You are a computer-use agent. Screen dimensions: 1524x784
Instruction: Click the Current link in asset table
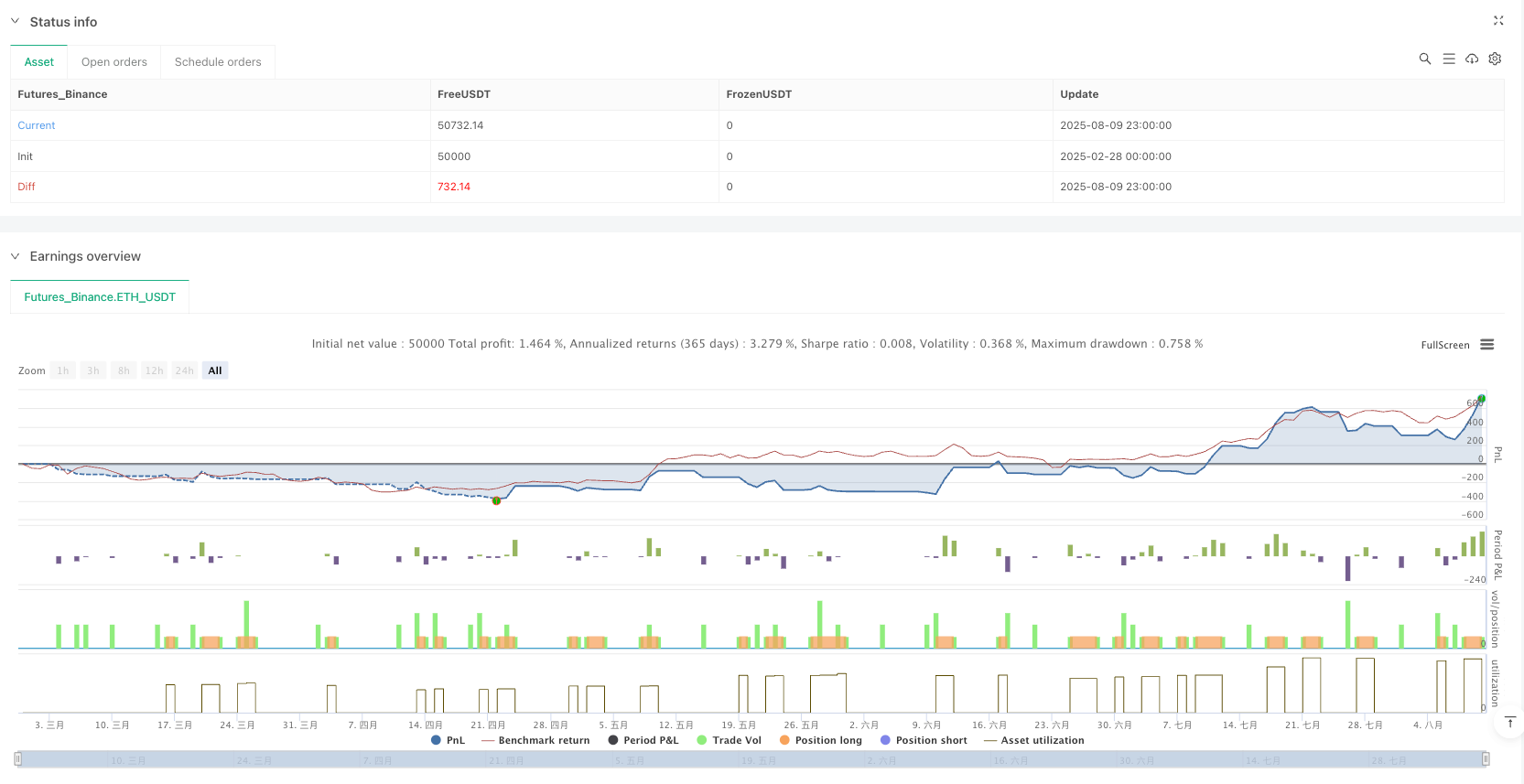37,125
